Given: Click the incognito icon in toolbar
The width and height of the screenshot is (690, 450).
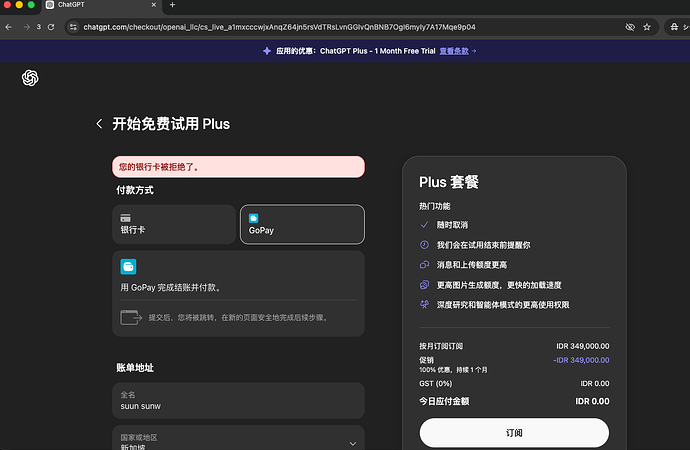Looking at the screenshot, I should tap(674, 27).
